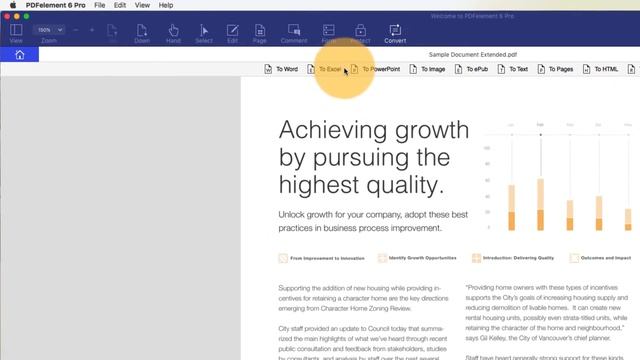Image resolution: width=640 pixels, height=360 pixels.
Task: Convert document To Pages
Action: pyautogui.click(x=555, y=69)
